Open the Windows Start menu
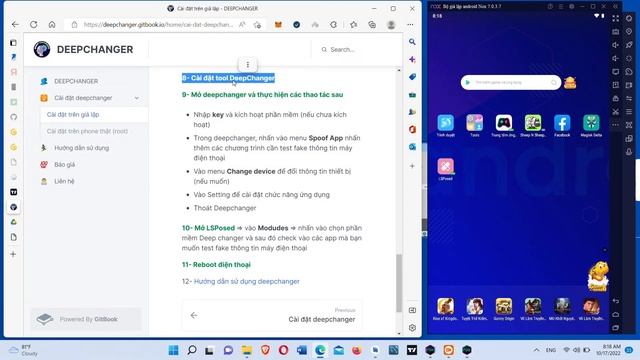This screenshot has height=360, width=640. tap(173, 350)
